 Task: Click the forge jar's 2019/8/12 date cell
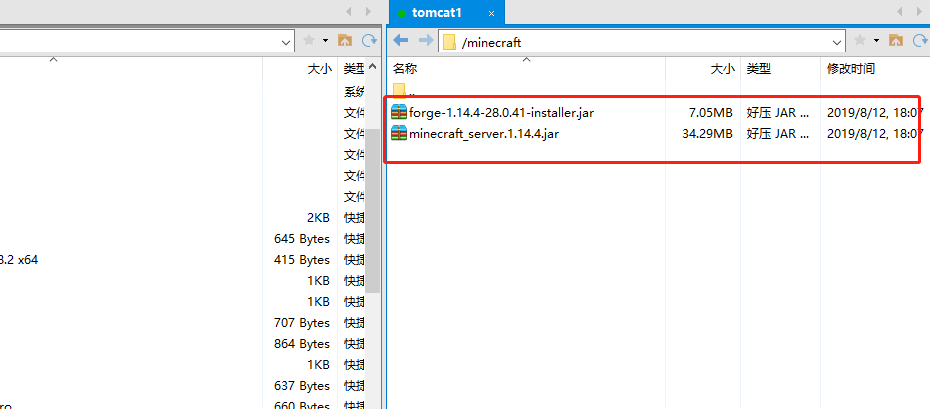pyautogui.click(x=875, y=113)
